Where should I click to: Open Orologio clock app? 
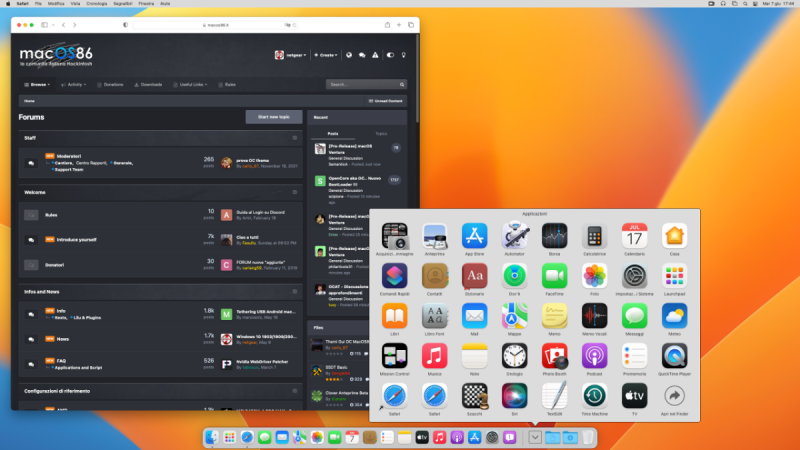514,356
